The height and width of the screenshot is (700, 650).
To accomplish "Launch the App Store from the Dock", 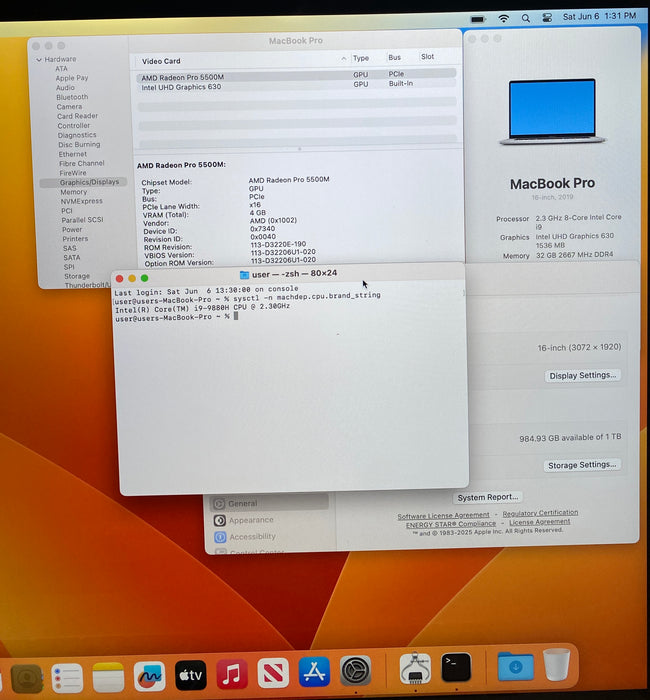I will pos(314,671).
